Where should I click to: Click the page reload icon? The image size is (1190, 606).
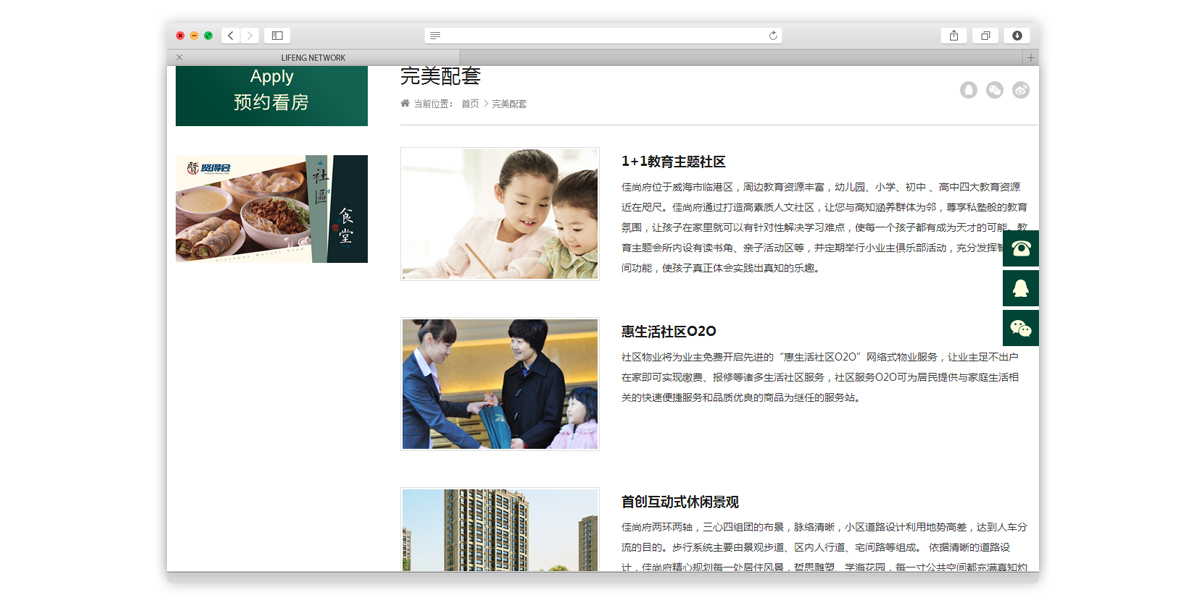coord(773,36)
